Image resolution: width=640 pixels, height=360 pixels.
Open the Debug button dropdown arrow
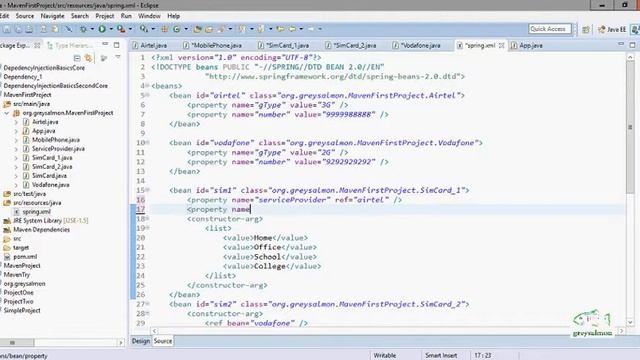92,29
